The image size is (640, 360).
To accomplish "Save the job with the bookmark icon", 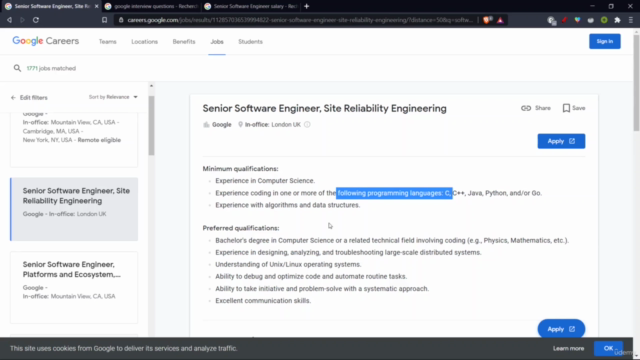I will (x=566, y=108).
